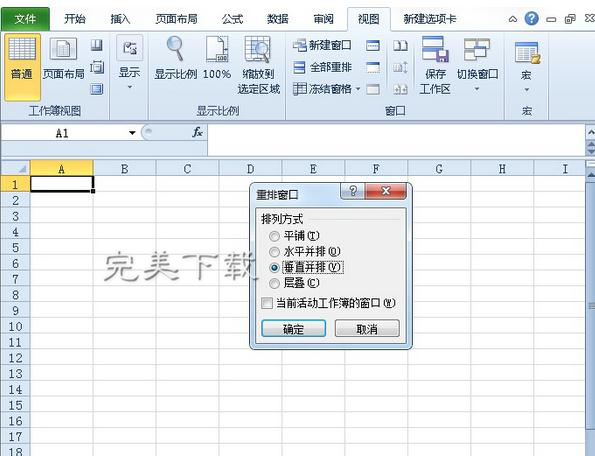Click Cancel (取消) button

click(367, 328)
